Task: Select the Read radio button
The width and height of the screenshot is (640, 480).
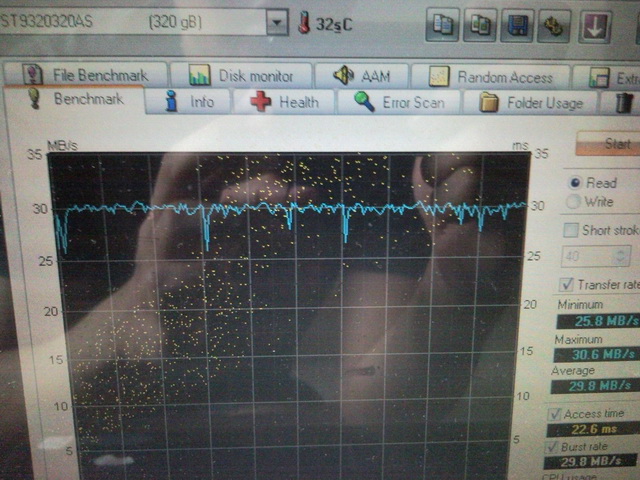Action: pos(574,183)
